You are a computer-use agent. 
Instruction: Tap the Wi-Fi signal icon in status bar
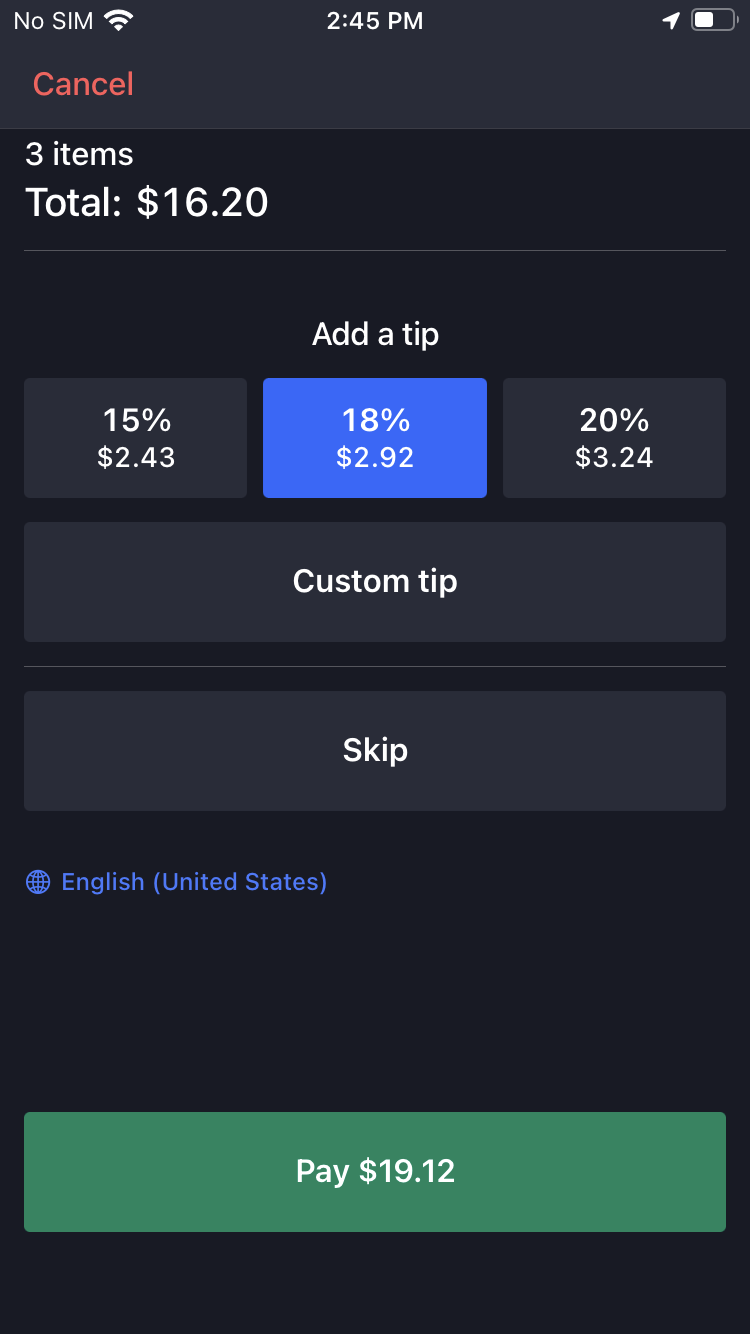(118, 20)
